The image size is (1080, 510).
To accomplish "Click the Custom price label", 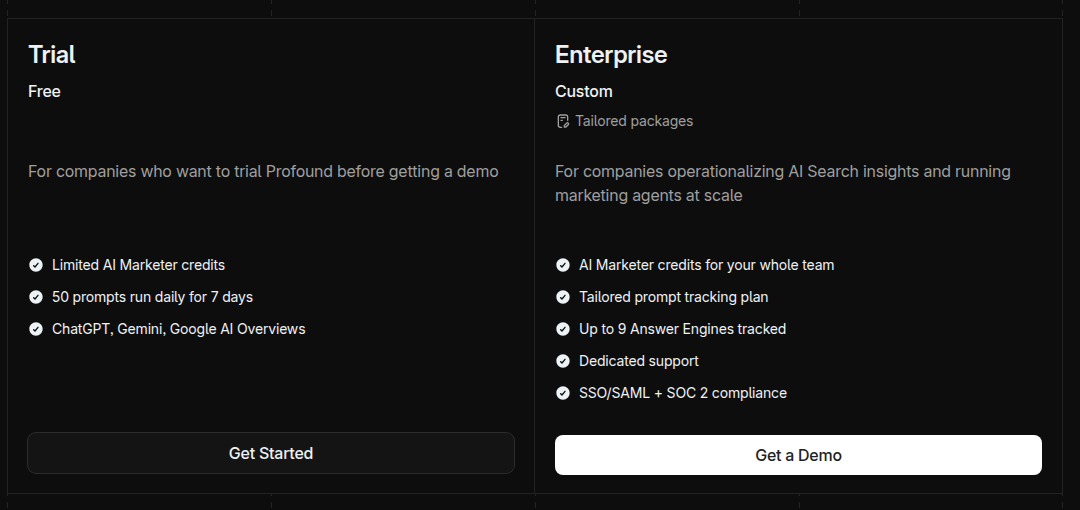I will [x=583, y=92].
